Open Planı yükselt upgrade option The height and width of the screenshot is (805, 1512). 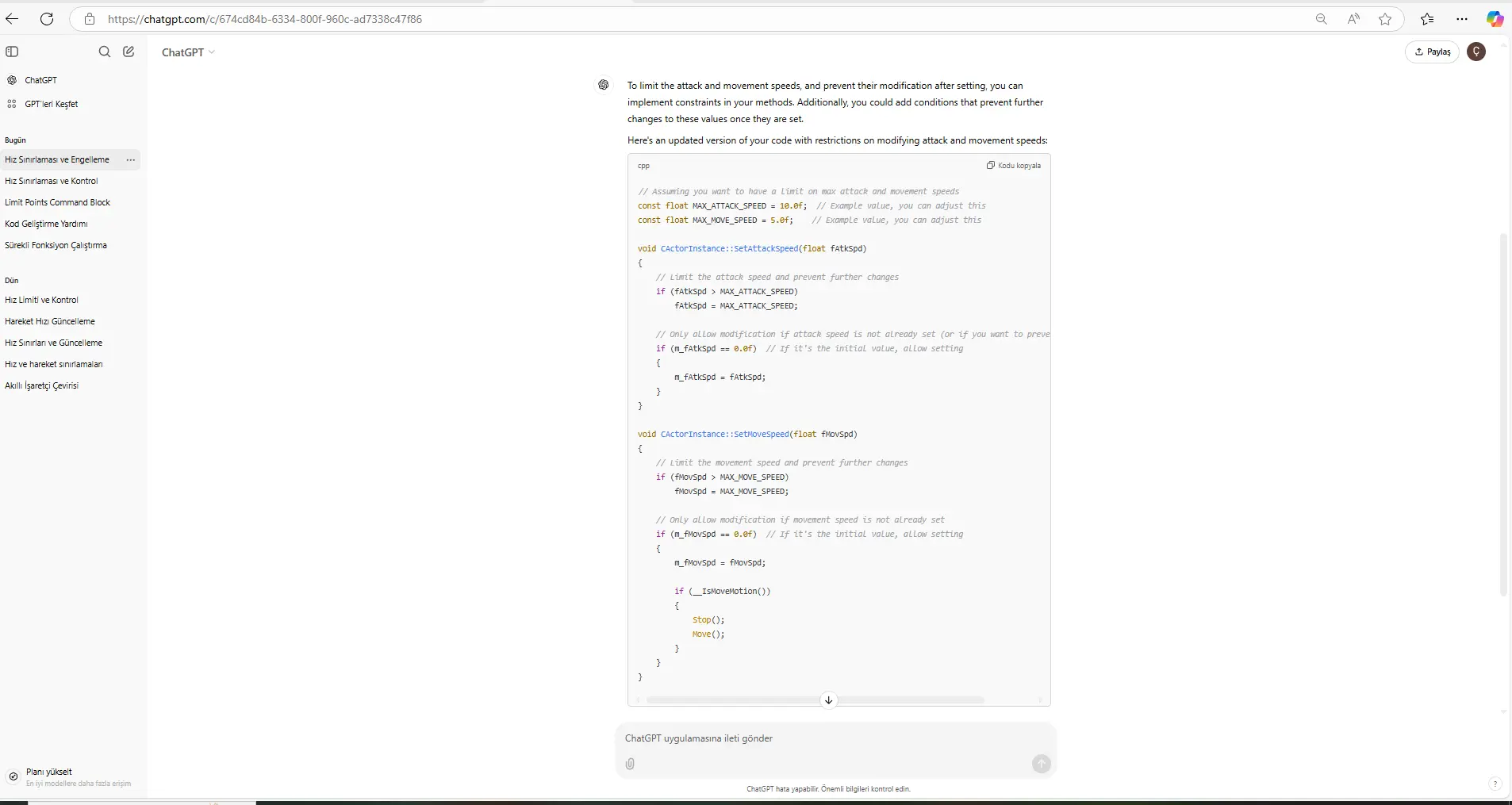pyautogui.click(x=49, y=772)
